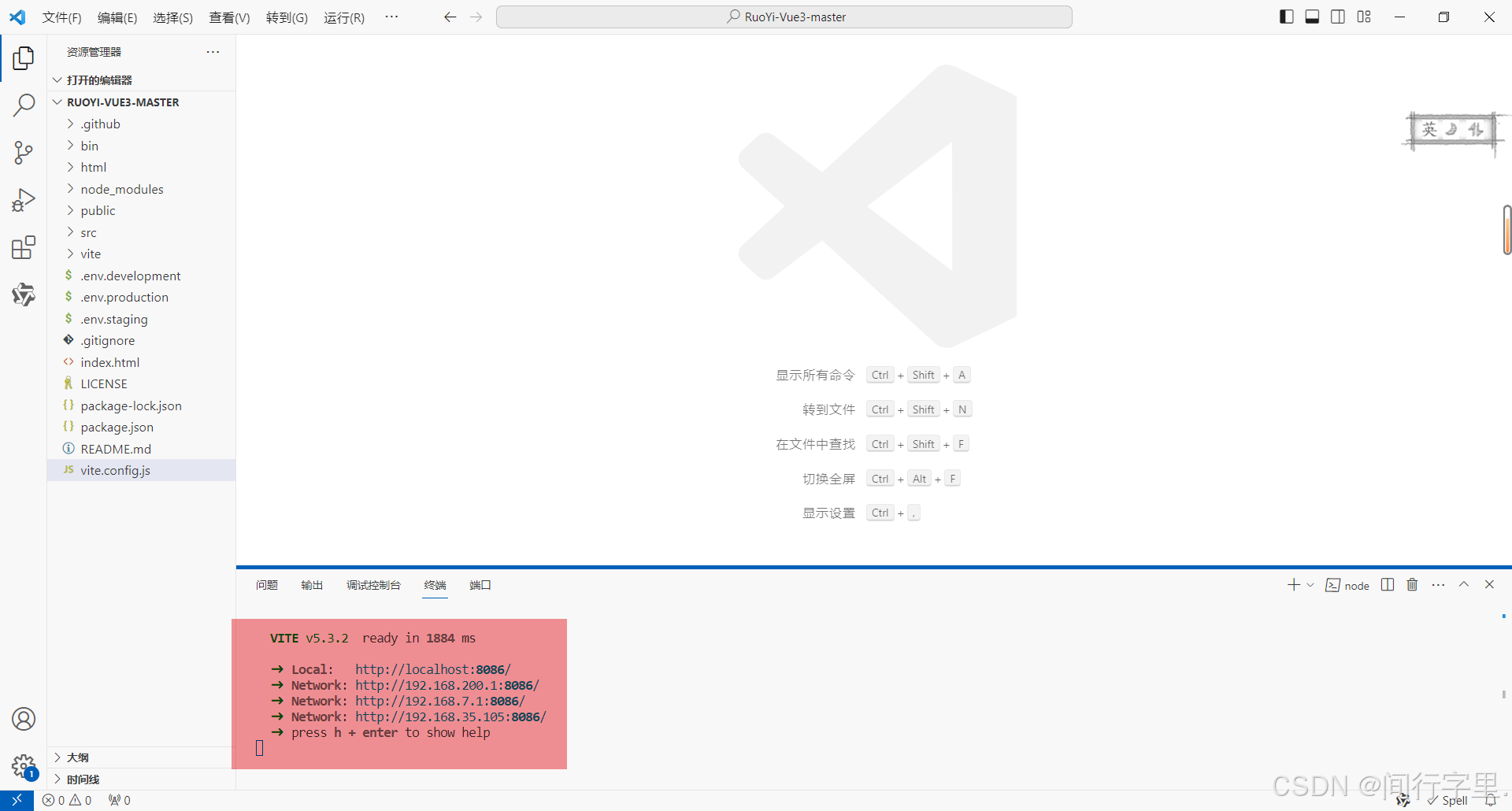Image resolution: width=1512 pixels, height=811 pixels.
Task: Switch to the 终端 panel tab
Action: coord(435,585)
